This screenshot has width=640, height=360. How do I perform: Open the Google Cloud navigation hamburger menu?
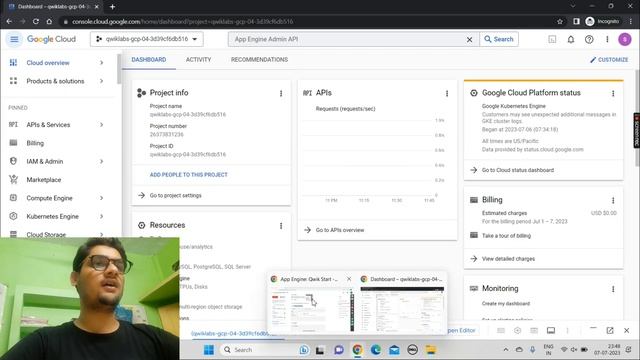point(14,39)
